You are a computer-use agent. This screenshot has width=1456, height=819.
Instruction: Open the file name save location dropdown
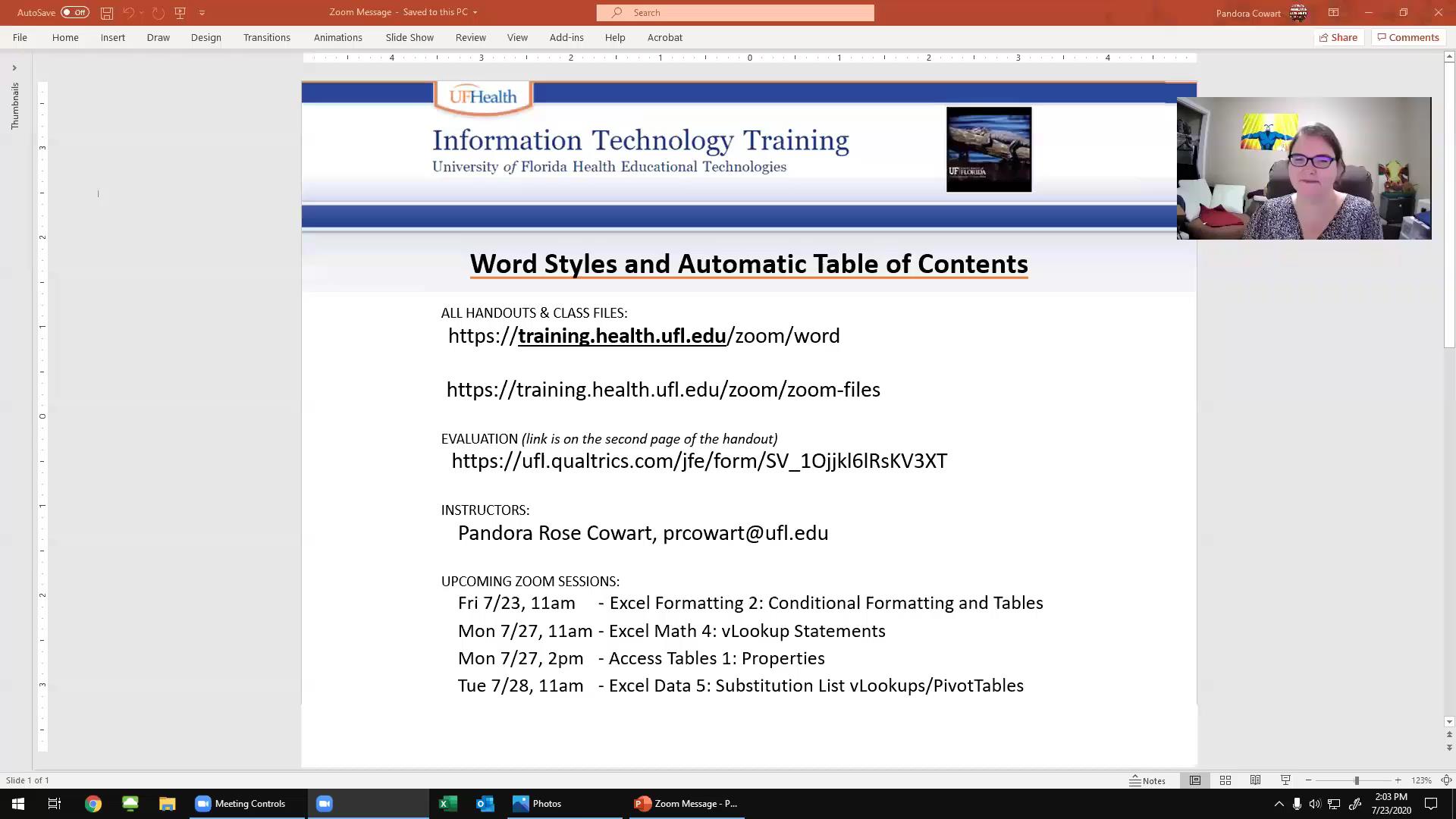[475, 13]
